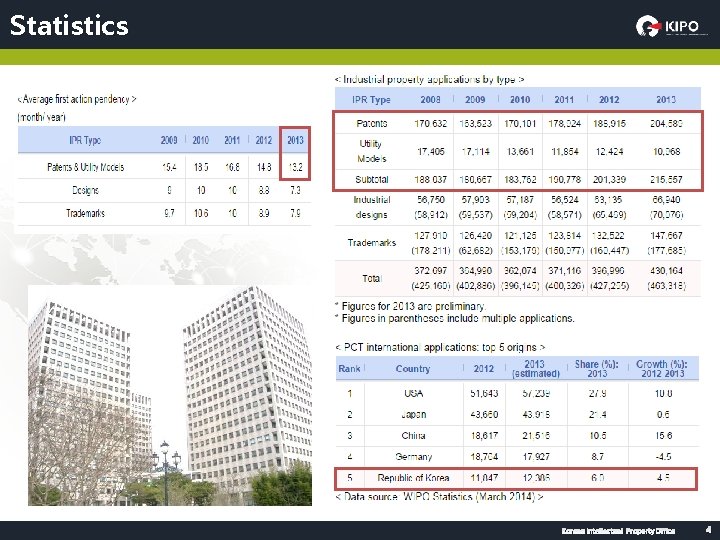Viewport: 720px width, 540px height.
Task: Click the 201,339 Subtotal value
Action: (609, 180)
